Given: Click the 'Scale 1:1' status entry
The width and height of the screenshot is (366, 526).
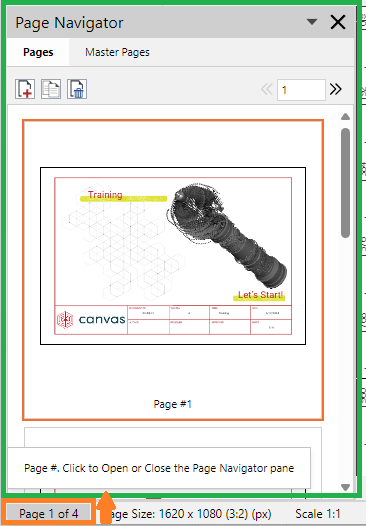Looking at the screenshot, I should click(318, 514).
